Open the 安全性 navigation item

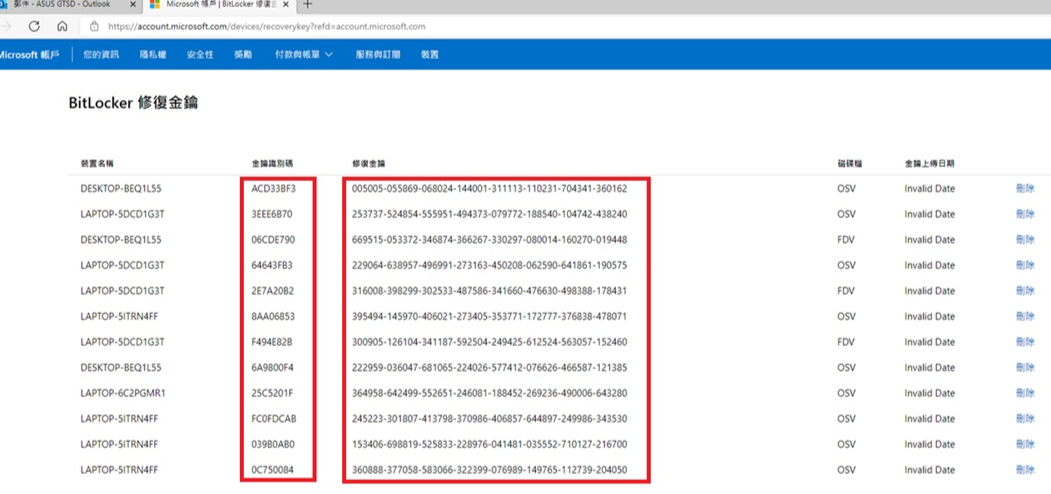point(200,55)
